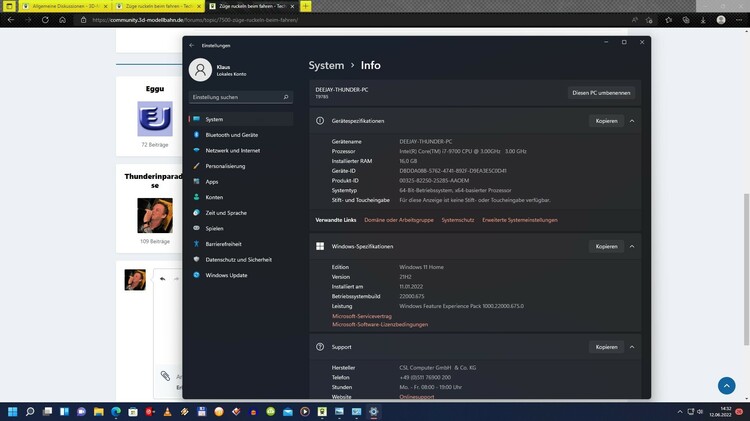Viewport: 750px width, 421px height.
Task: Switch to the second Züge ruckeln browser tab
Action: click(158, 6)
